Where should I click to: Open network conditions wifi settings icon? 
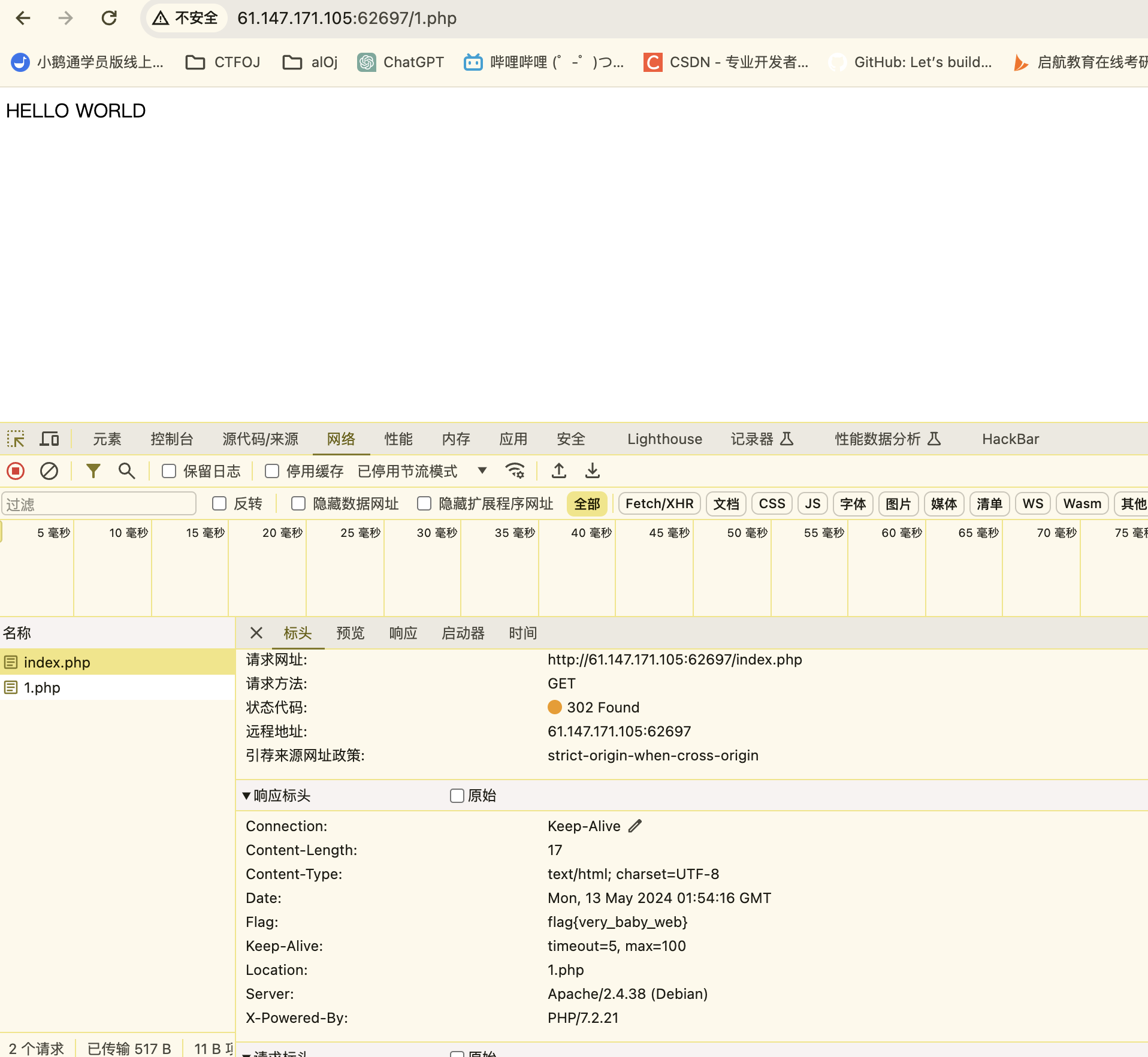click(515, 471)
